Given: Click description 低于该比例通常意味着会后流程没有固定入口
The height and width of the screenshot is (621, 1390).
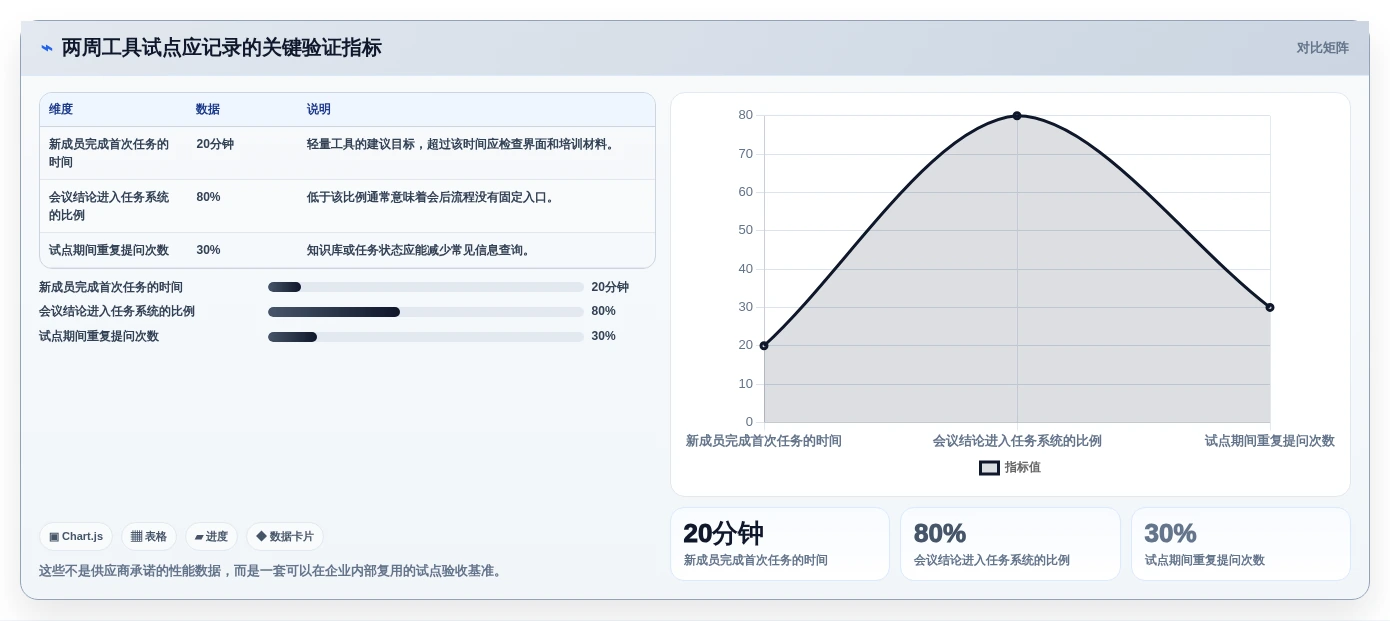Looking at the screenshot, I should pyautogui.click(x=430, y=197).
